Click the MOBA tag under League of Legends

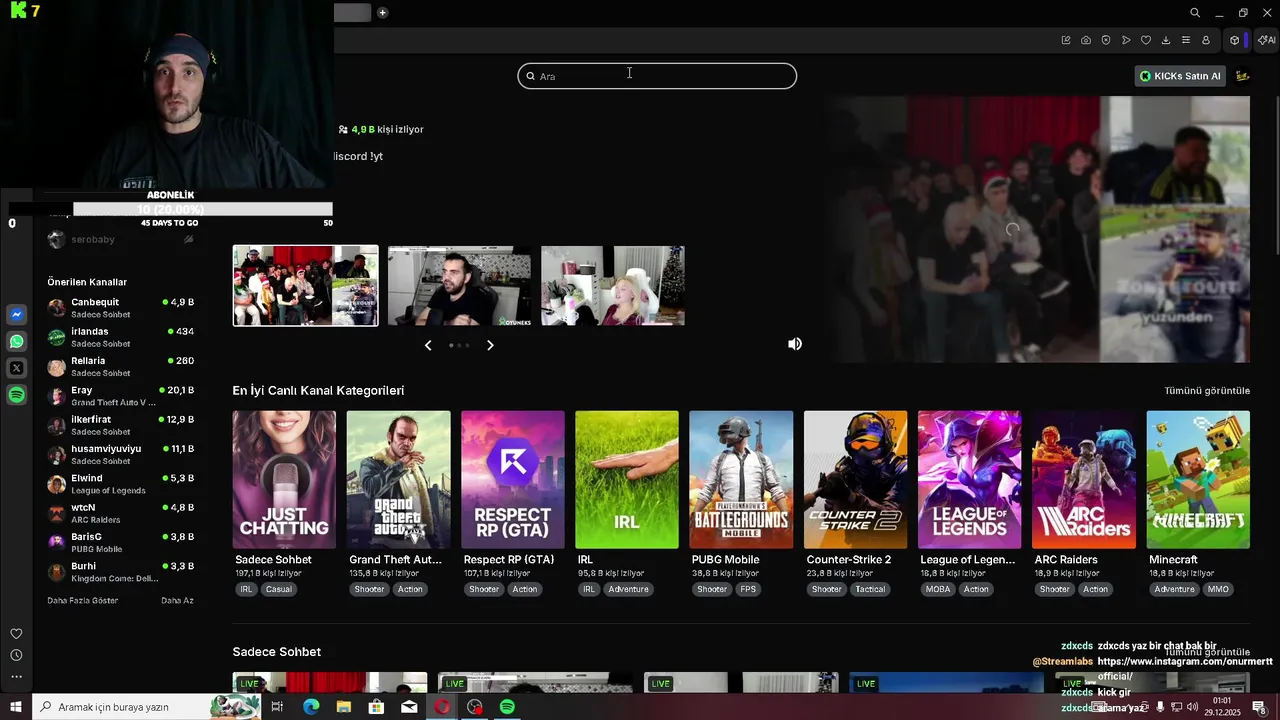click(938, 589)
